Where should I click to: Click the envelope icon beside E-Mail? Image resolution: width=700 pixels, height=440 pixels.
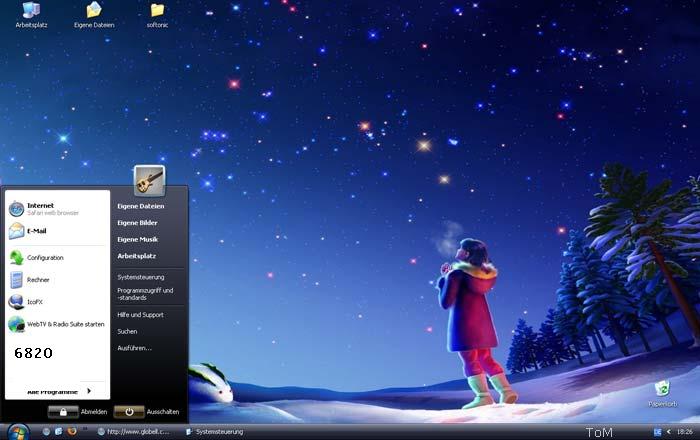(x=17, y=231)
